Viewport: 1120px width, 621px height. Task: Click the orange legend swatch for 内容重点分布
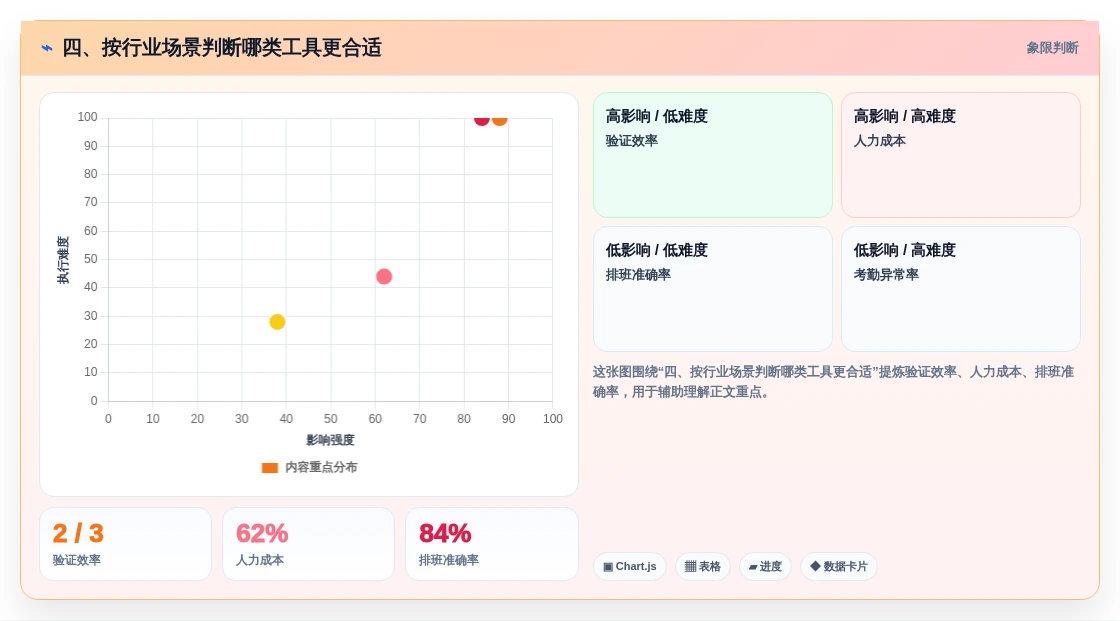[x=269, y=467]
